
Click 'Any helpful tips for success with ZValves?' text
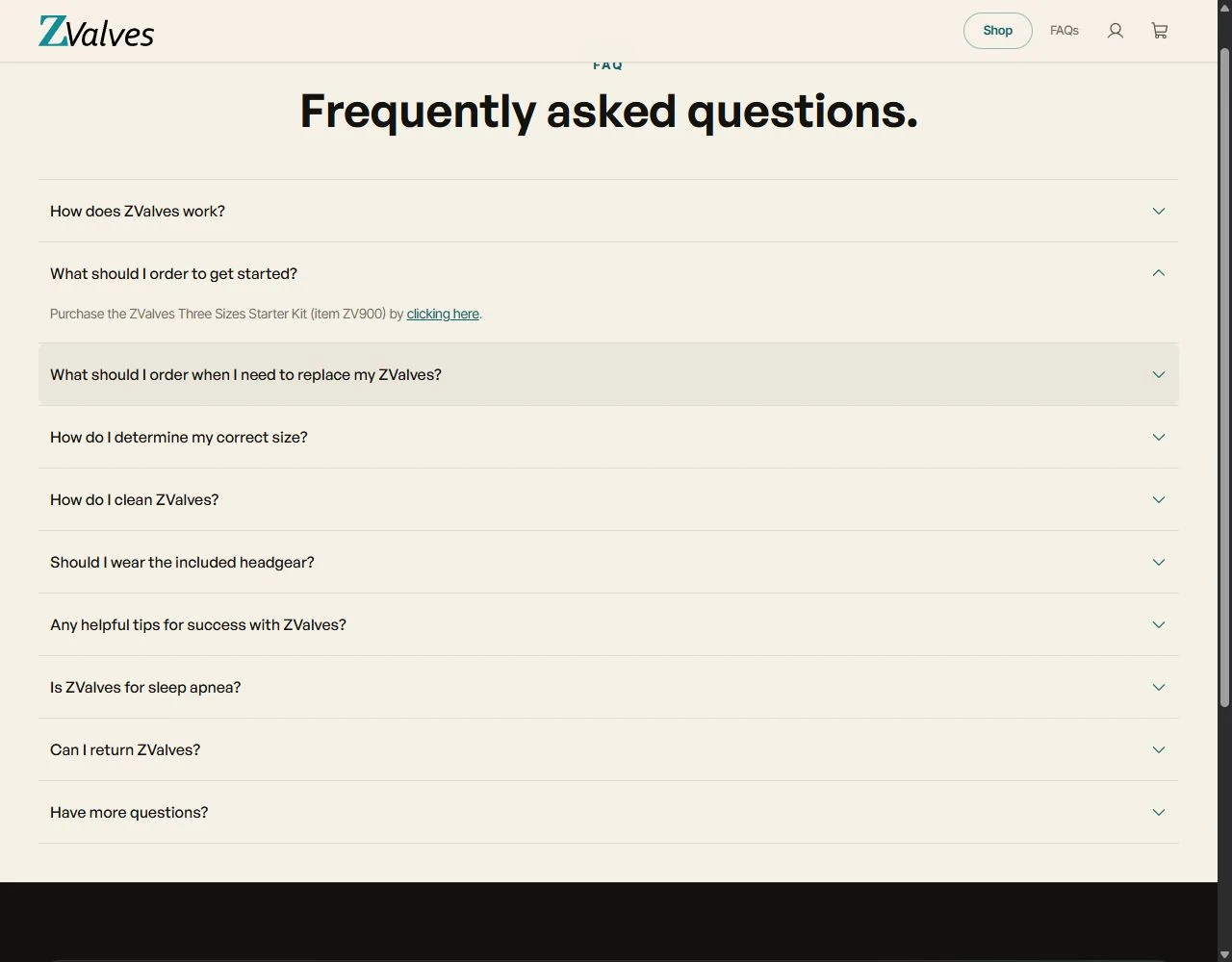[198, 624]
